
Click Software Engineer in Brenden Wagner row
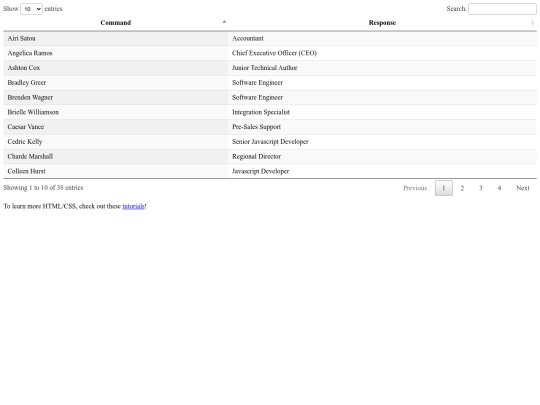point(382,97)
